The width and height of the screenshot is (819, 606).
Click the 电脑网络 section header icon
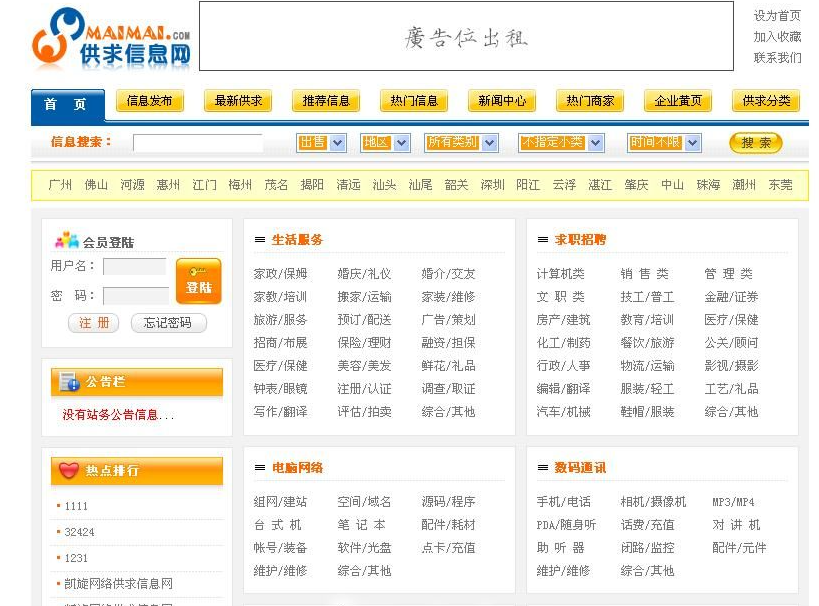coord(260,468)
